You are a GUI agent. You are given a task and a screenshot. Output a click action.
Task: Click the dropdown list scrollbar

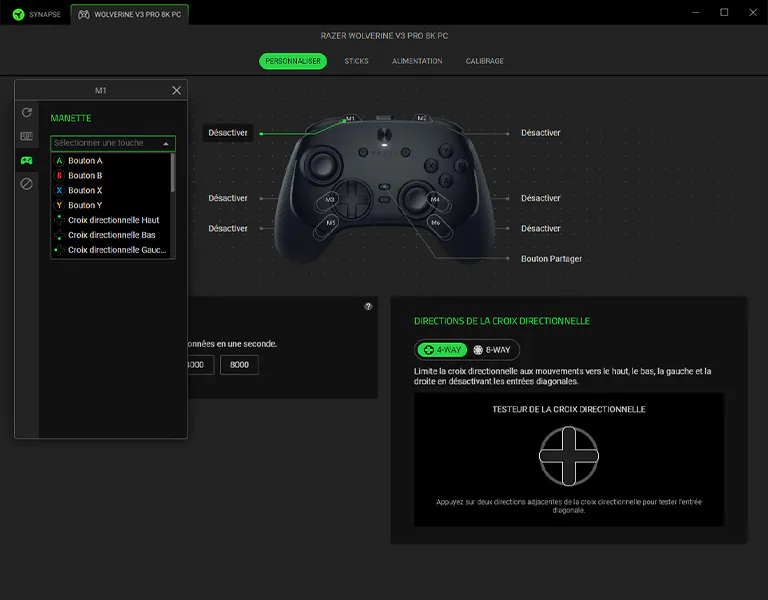click(173, 172)
